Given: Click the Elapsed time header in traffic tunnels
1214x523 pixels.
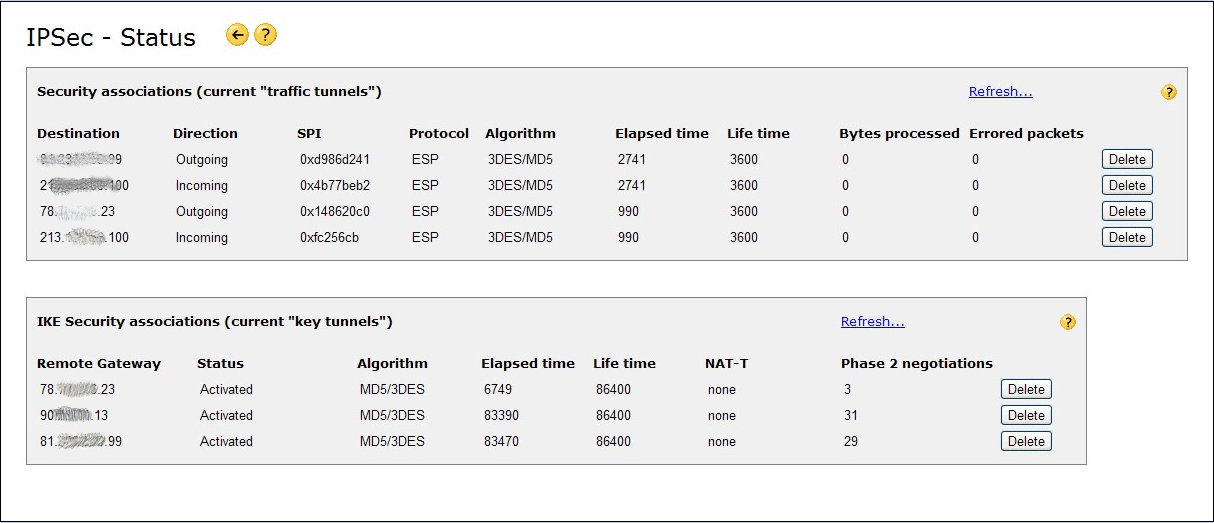Looking at the screenshot, I should [661, 134].
